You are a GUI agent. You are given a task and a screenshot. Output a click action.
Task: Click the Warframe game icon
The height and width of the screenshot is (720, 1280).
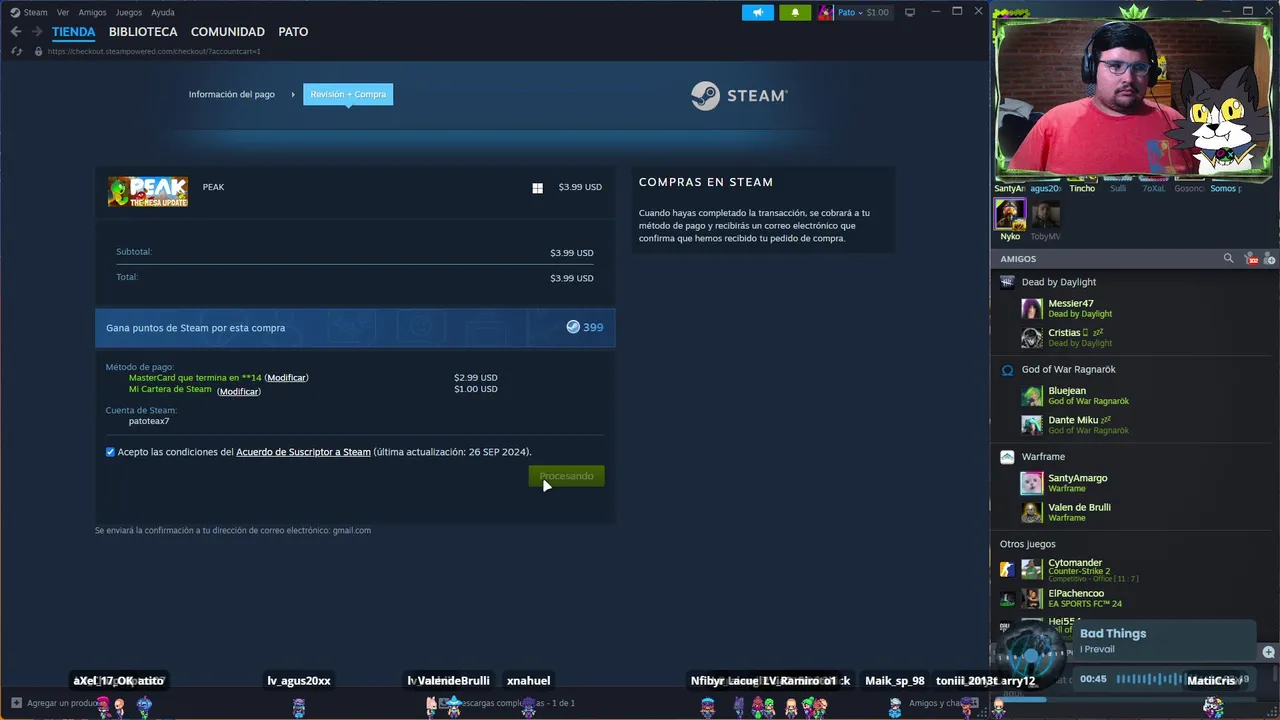1007,457
